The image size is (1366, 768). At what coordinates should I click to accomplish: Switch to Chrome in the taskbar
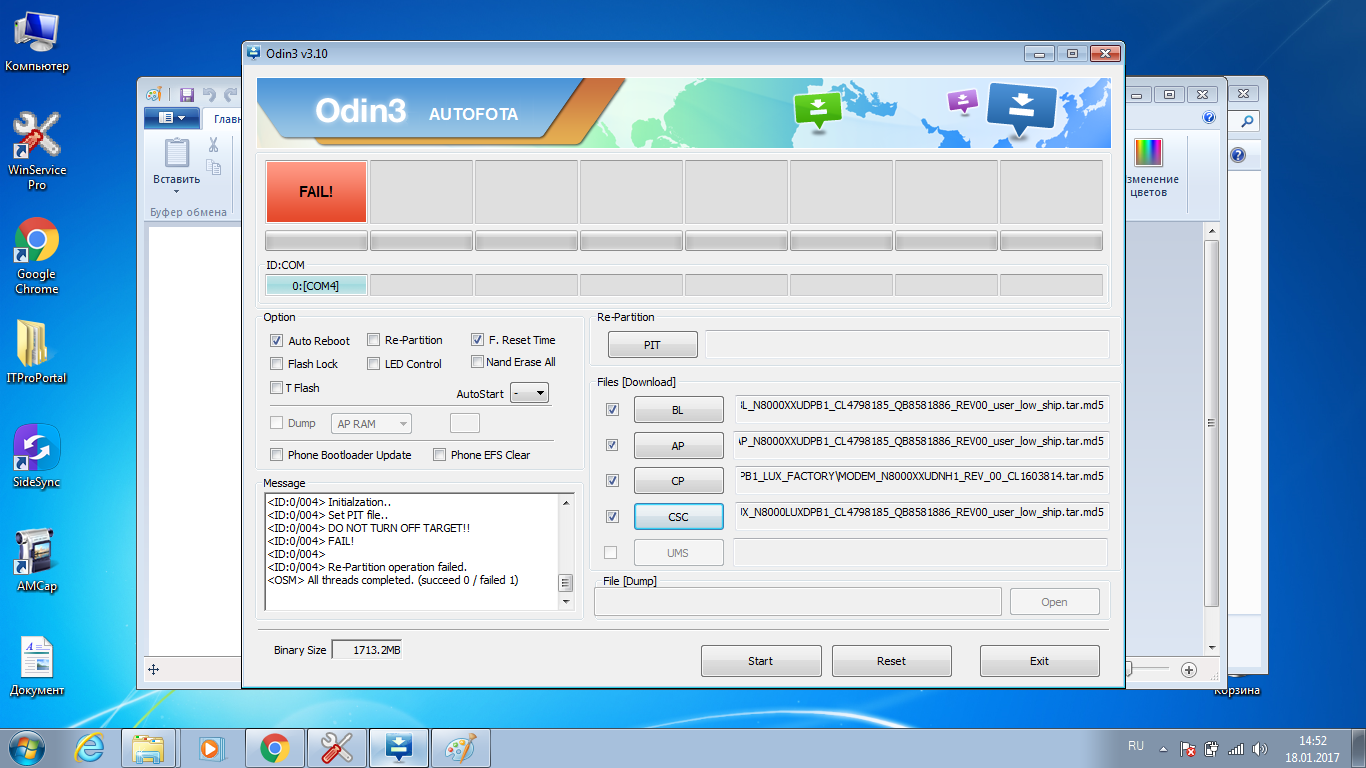pos(275,747)
